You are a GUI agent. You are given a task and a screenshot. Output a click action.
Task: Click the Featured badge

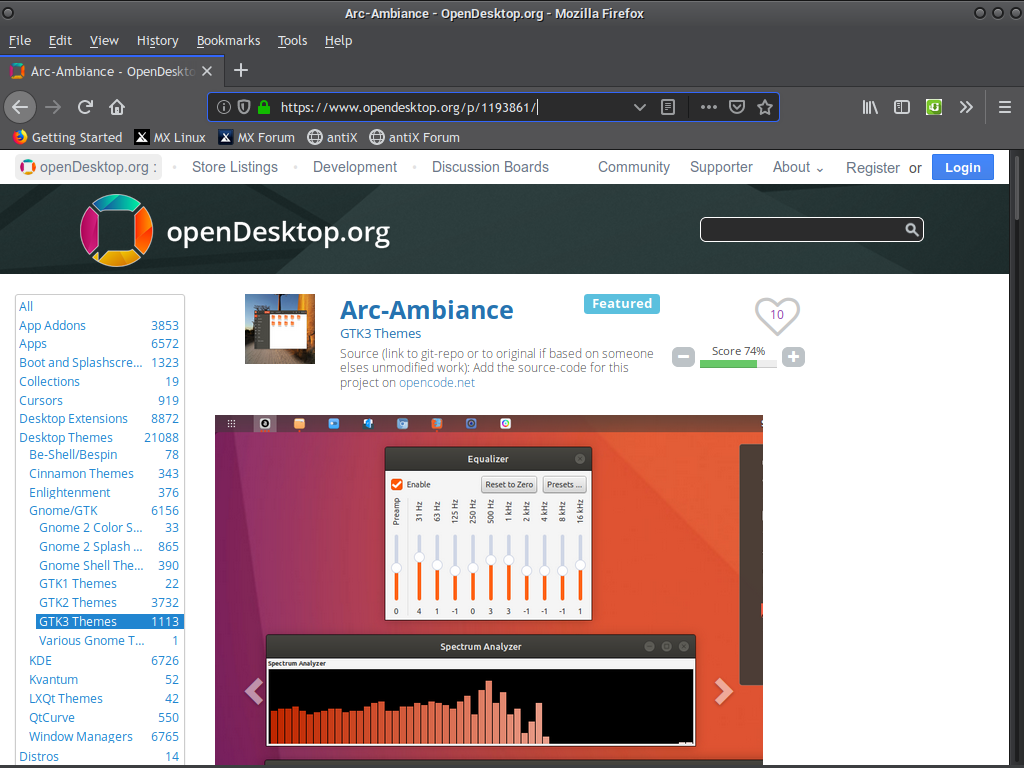pyautogui.click(x=622, y=304)
